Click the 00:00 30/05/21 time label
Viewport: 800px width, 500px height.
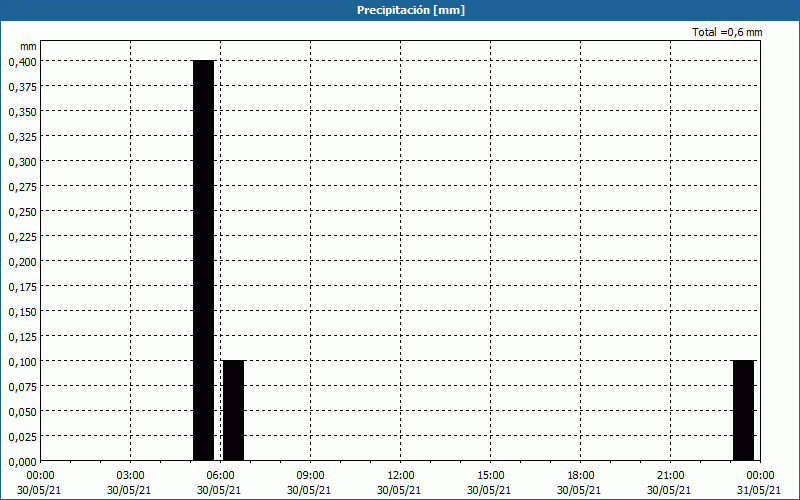[x=39, y=483]
